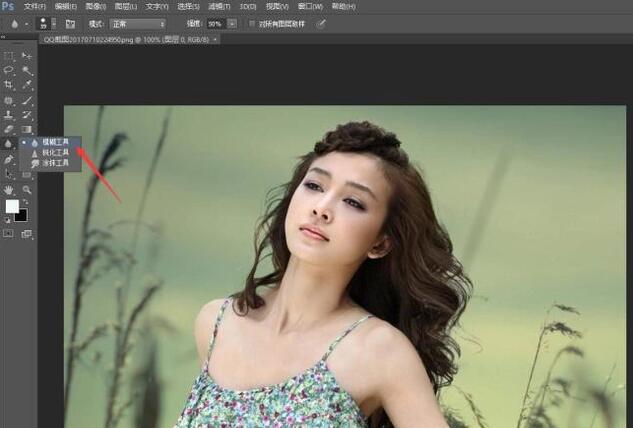Image resolution: width=633 pixels, height=428 pixels.
Task: Choose 涂抹工具 in the tool flyout
Action: (x=51, y=163)
